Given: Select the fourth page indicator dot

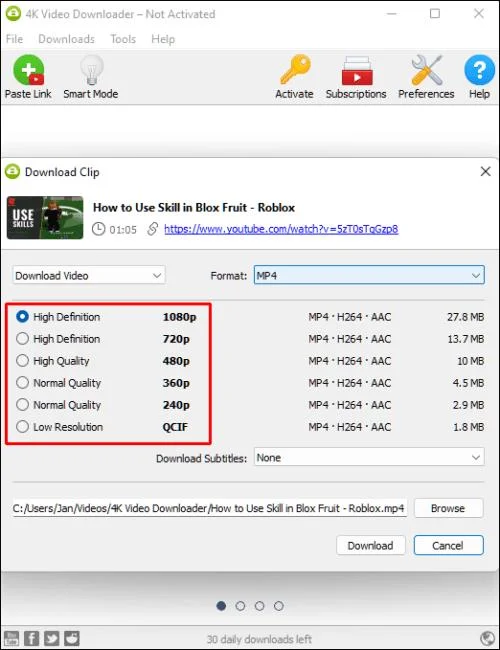Looking at the screenshot, I should [279, 606].
